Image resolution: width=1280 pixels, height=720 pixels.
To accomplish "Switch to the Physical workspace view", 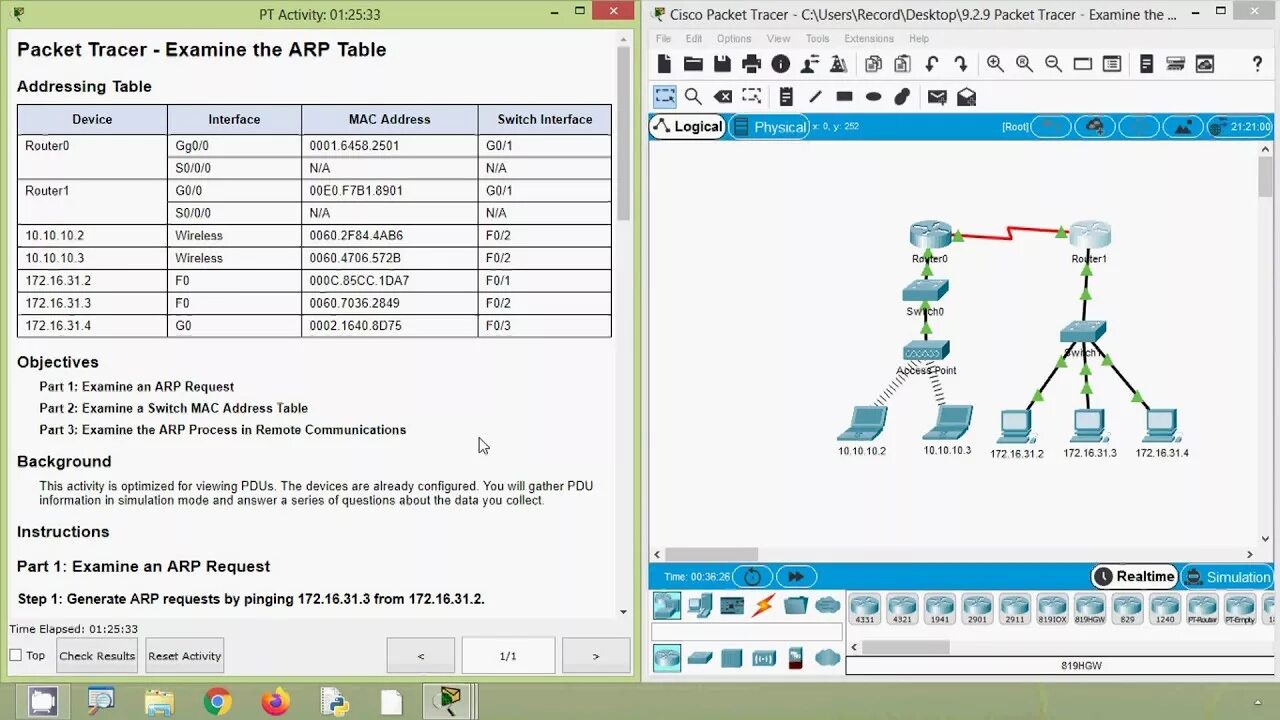I will click(769, 127).
